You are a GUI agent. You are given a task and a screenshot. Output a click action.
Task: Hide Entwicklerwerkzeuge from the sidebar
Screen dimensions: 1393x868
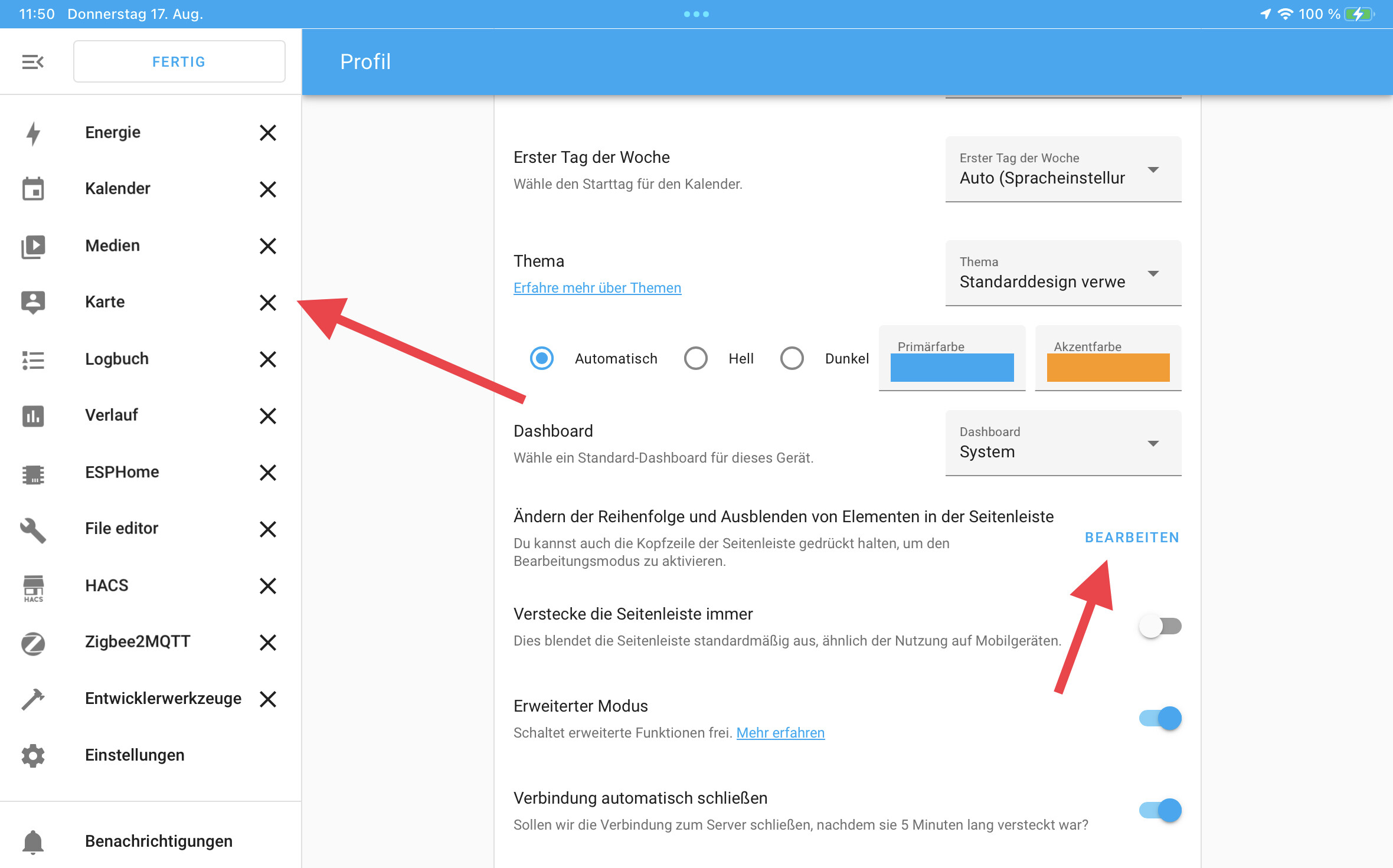click(x=268, y=699)
